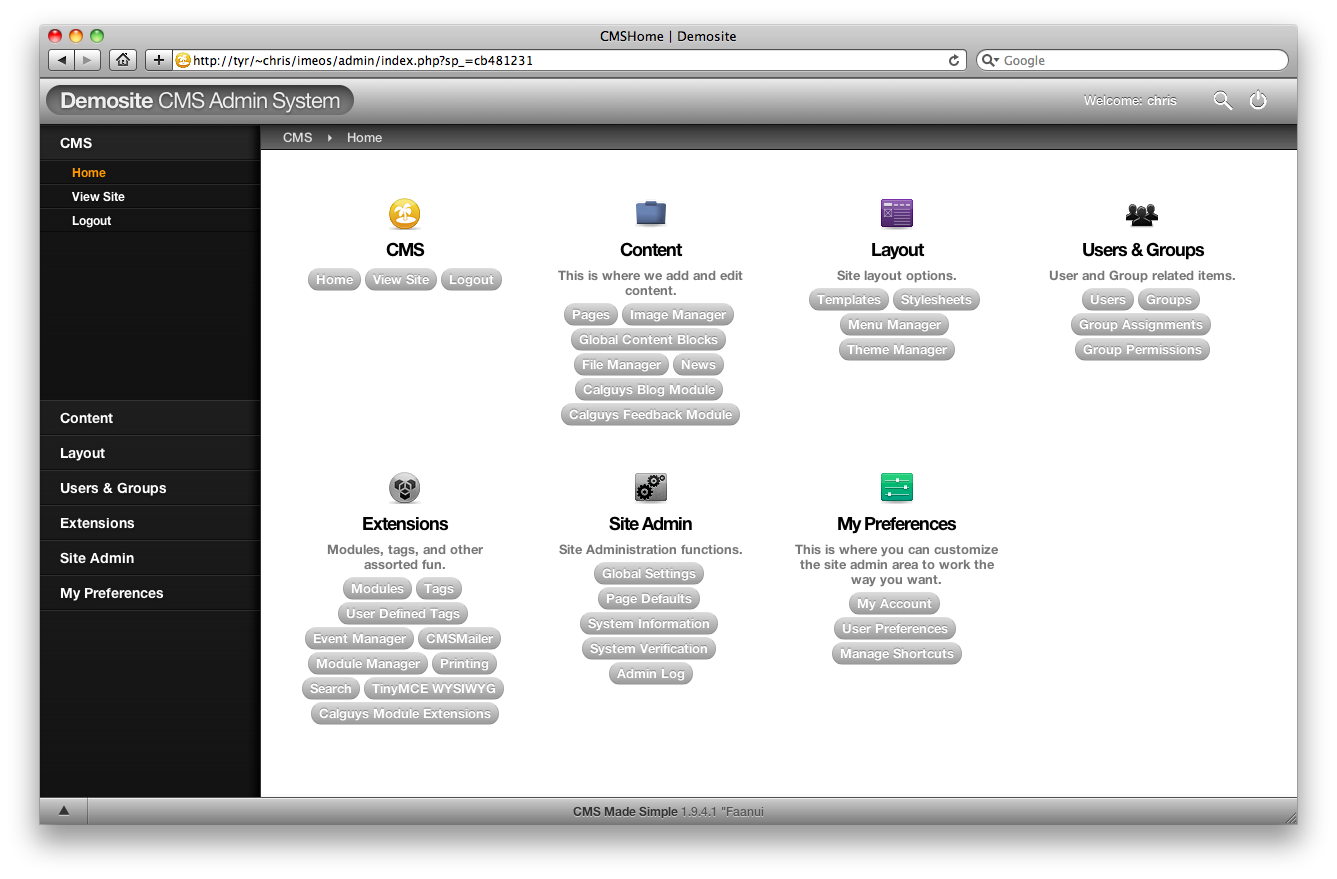Click the browser back arrow

pos(62,60)
